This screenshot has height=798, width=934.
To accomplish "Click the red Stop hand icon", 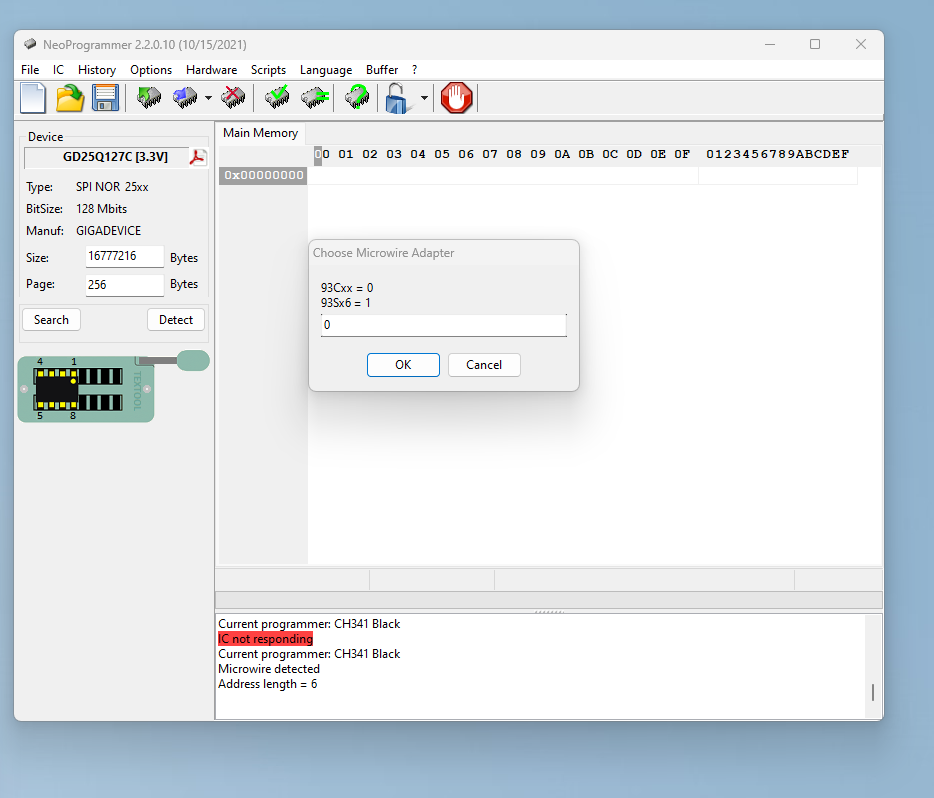I will click(457, 98).
